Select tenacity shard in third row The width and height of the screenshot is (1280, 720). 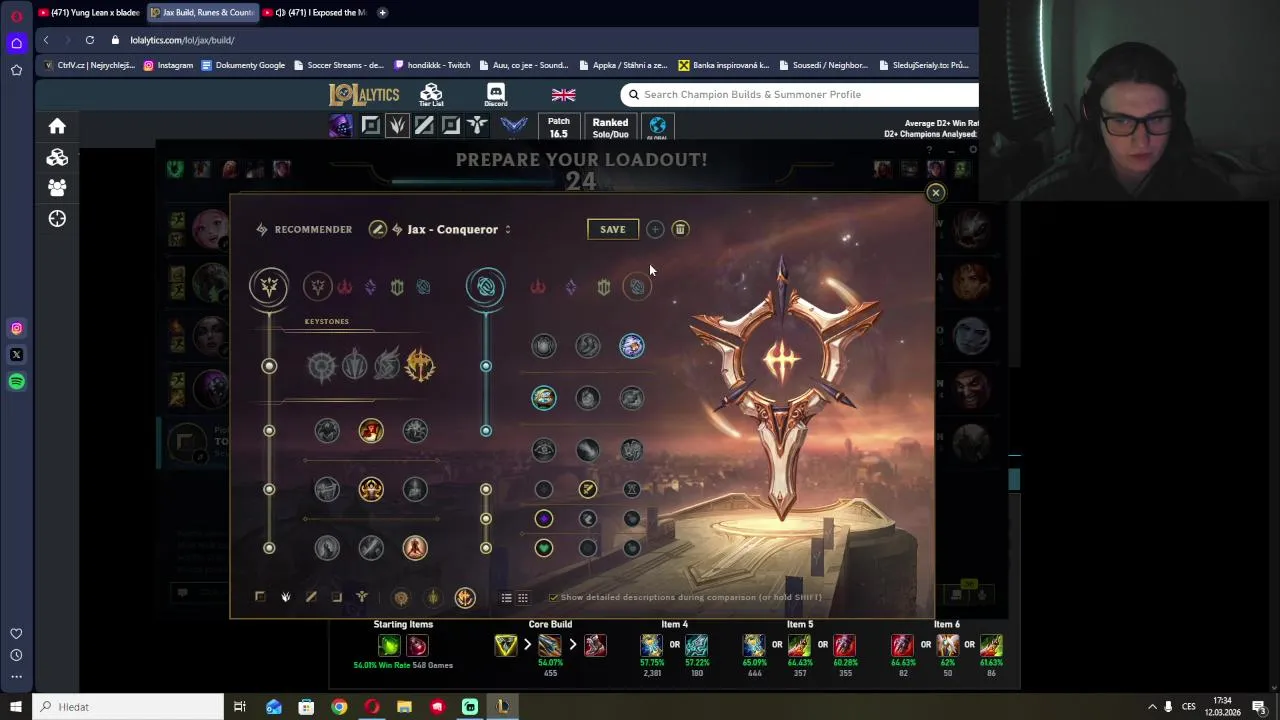pos(588,548)
